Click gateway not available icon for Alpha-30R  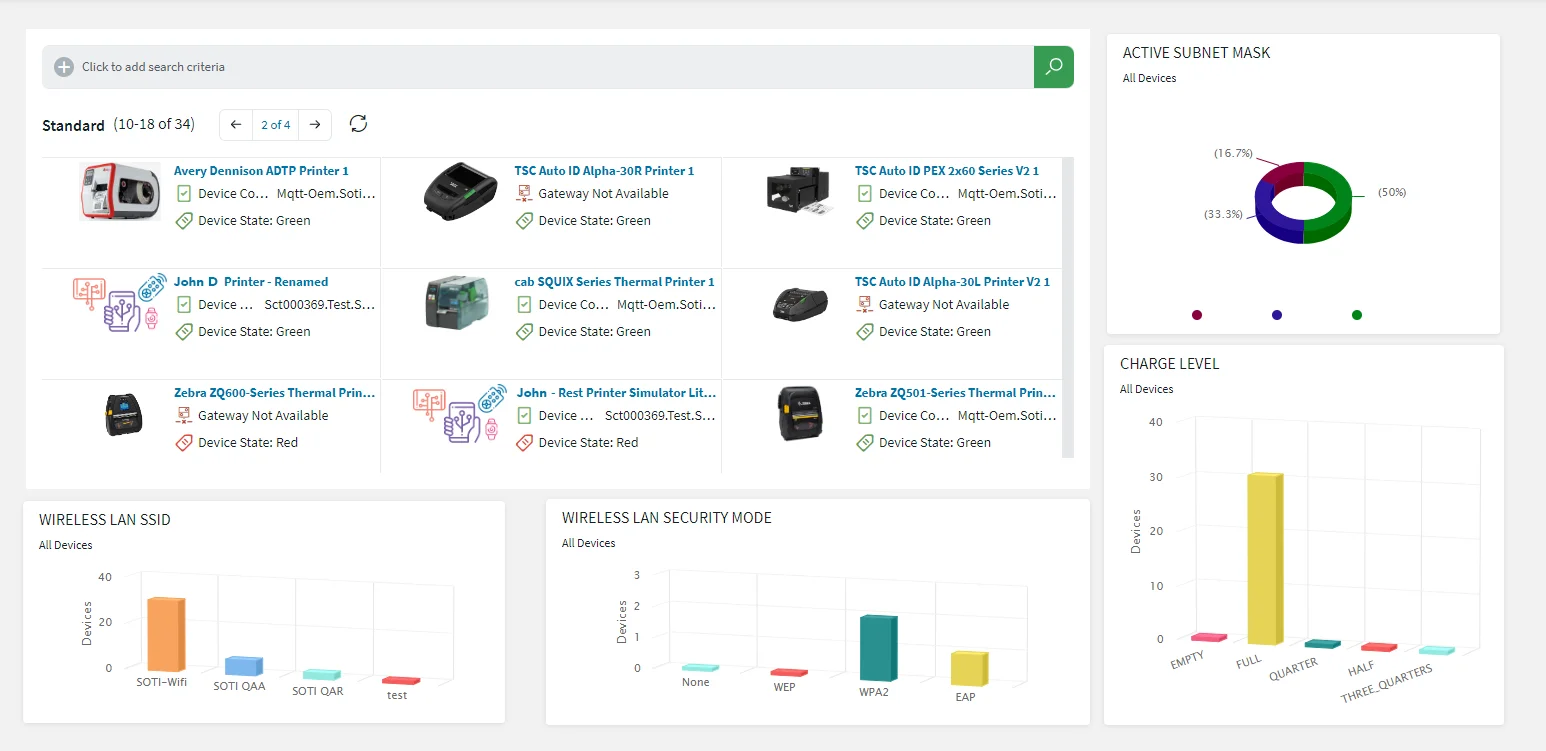[x=524, y=194]
